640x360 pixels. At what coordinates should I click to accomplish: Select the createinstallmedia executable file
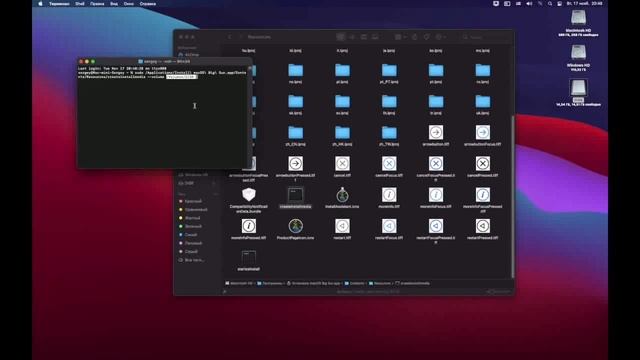tap(296, 198)
